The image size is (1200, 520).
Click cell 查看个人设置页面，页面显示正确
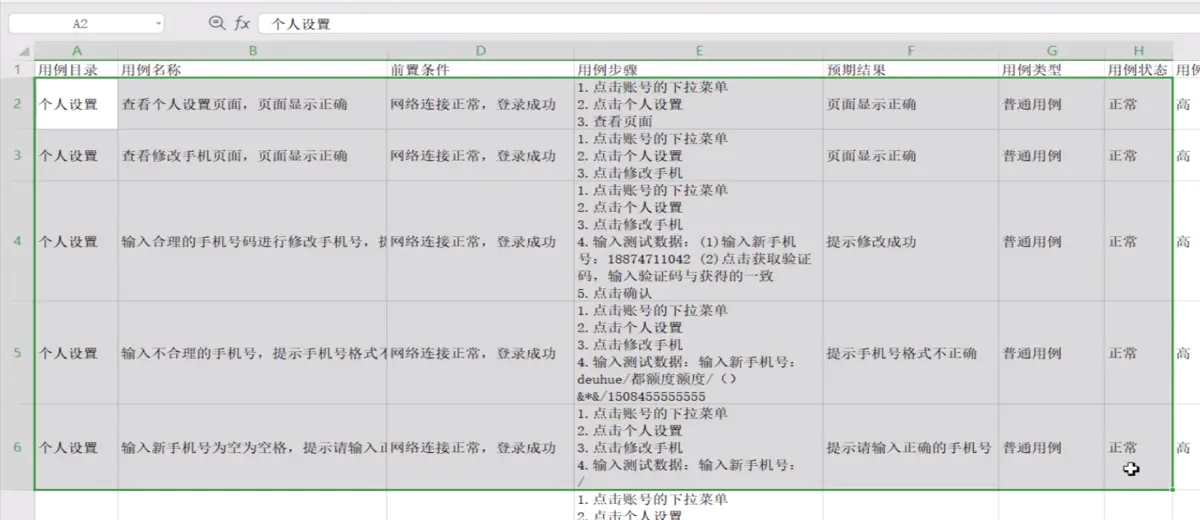point(253,104)
